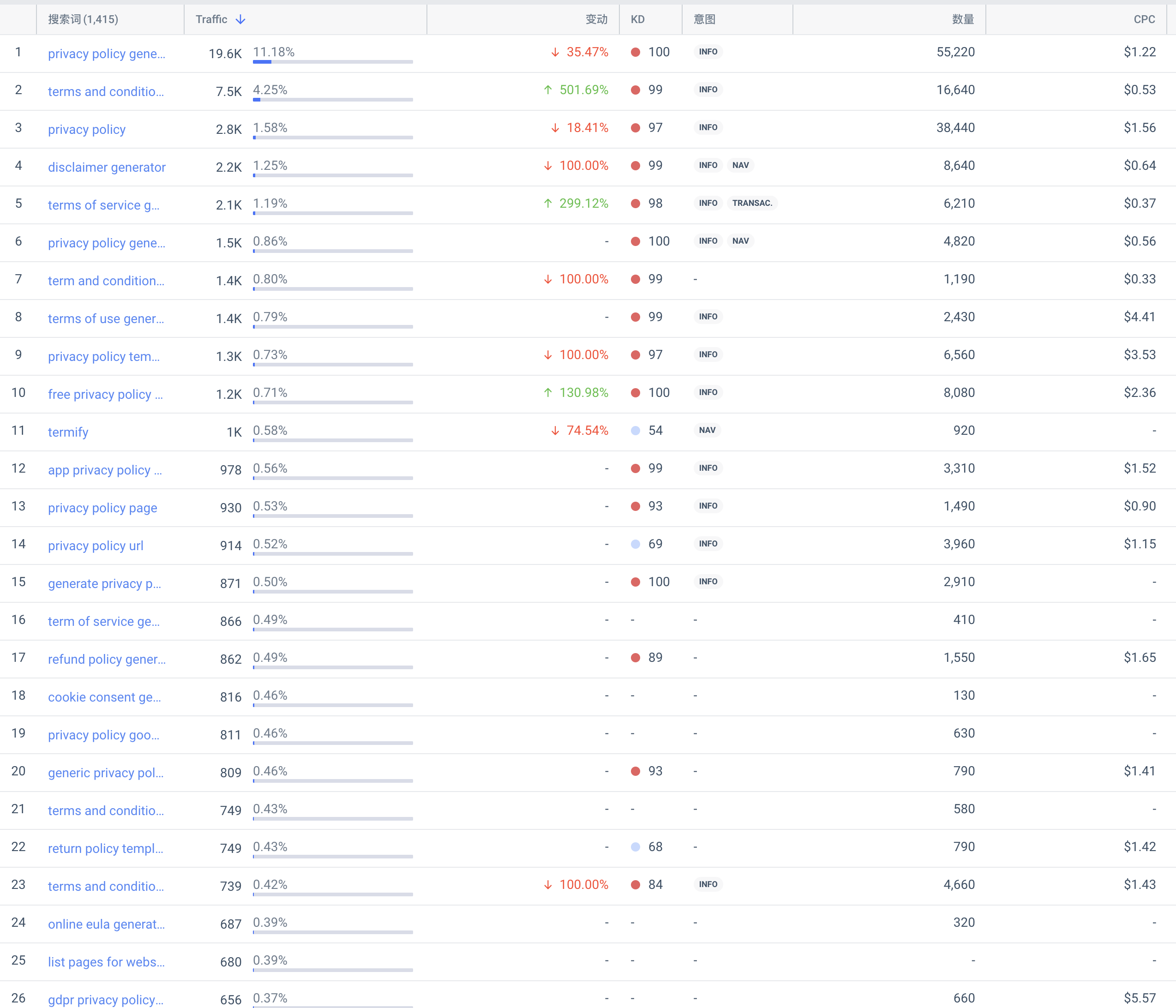This screenshot has width=1176, height=1008.
Task: Click the red KD dot beside 97 in row 3
Action: click(x=636, y=128)
